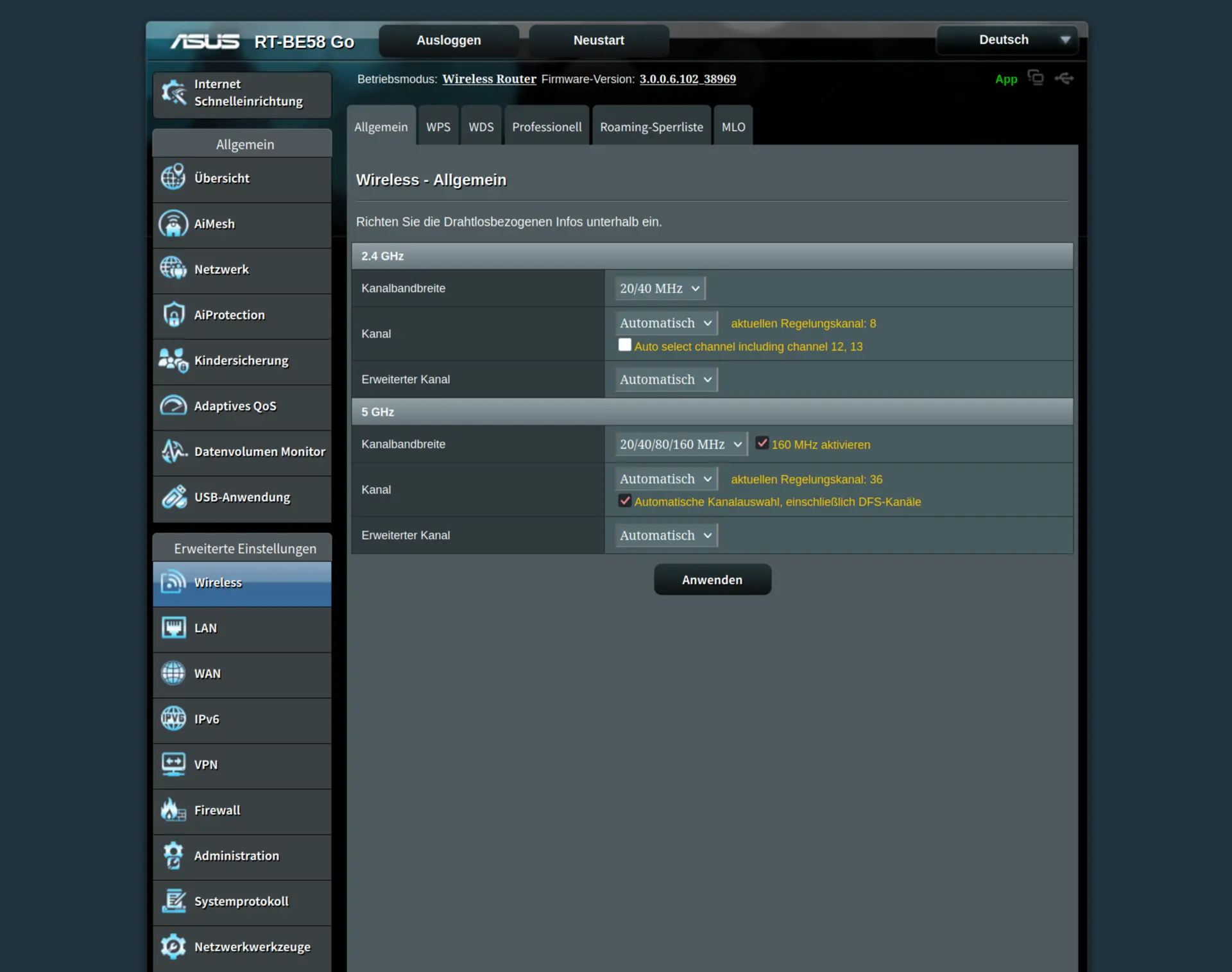The height and width of the screenshot is (972, 1232).
Task: Enable auto select channel 12, 13 checkbox
Action: coord(624,345)
